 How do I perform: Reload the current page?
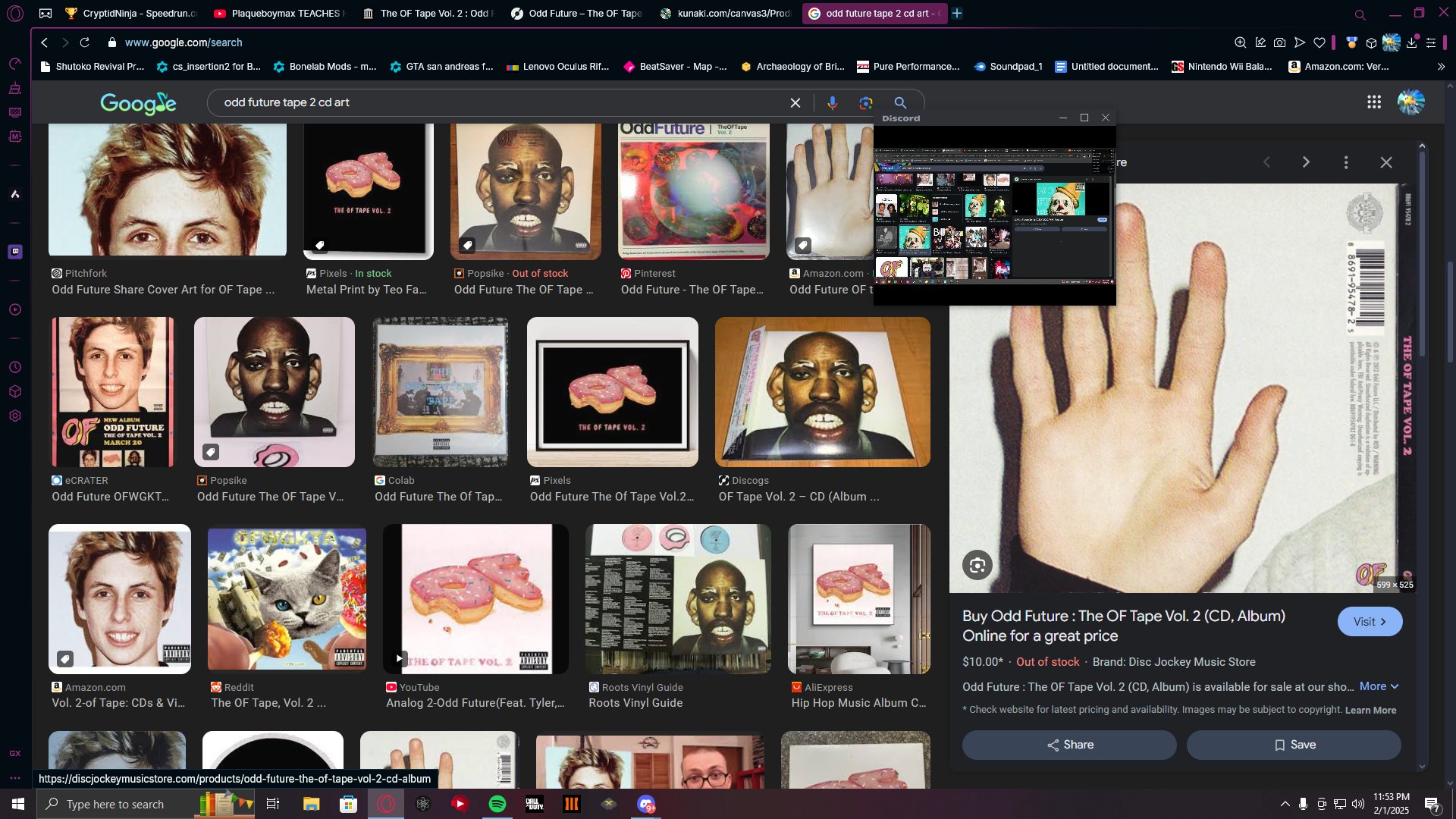pyautogui.click(x=85, y=42)
